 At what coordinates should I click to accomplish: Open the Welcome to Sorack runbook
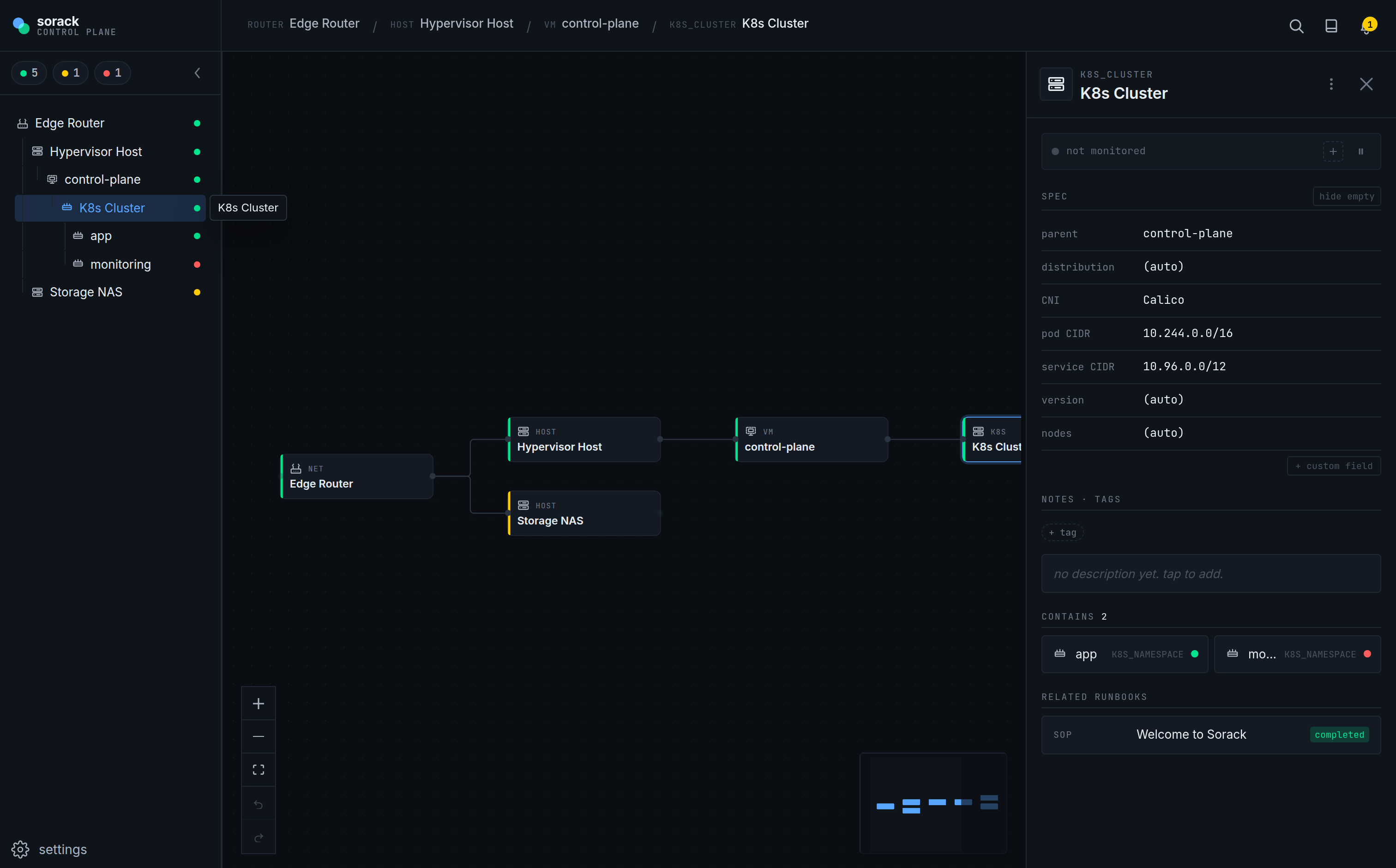click(1211, 735)
